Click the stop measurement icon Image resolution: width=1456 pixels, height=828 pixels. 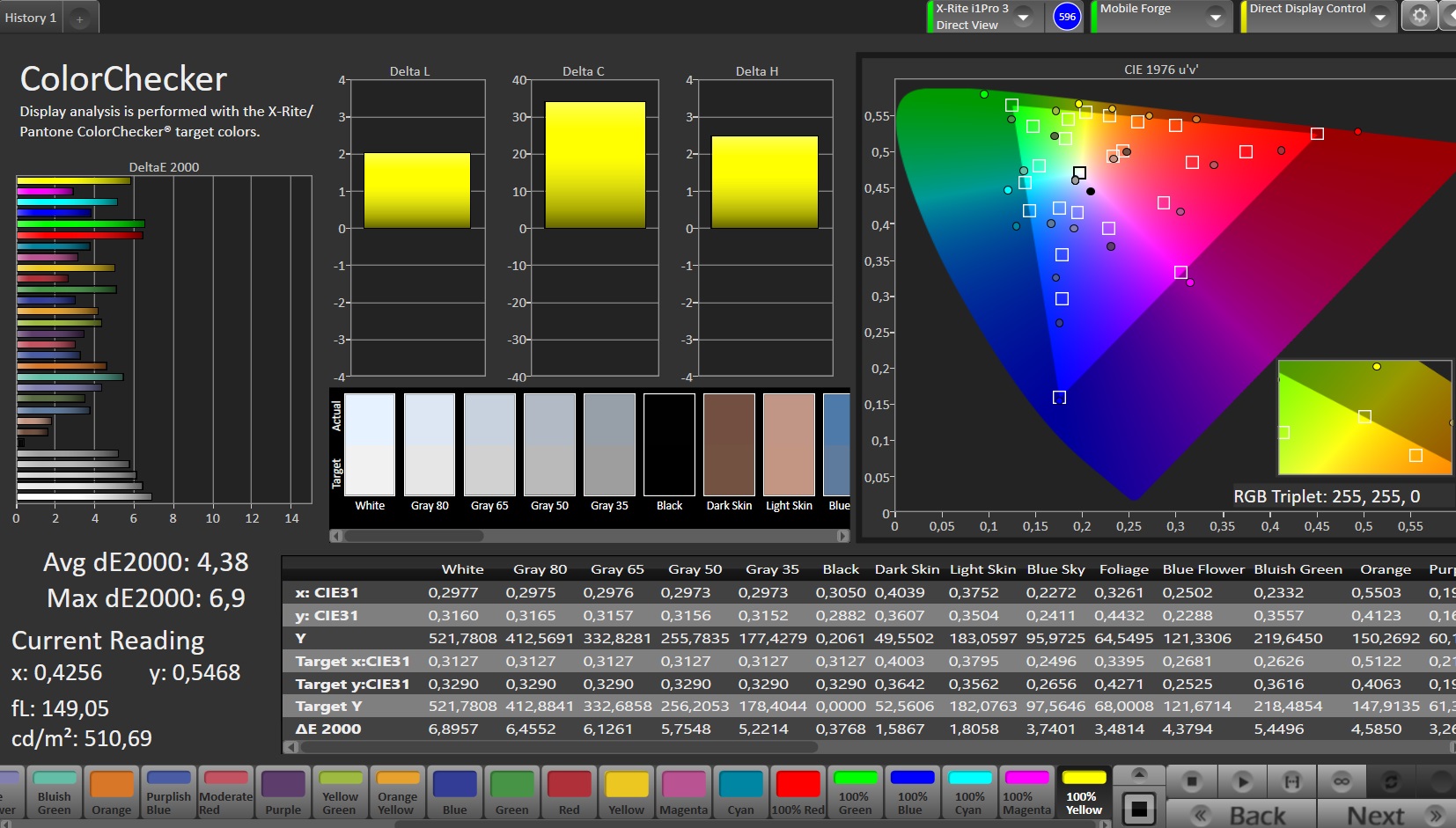tap(1192, 781)
